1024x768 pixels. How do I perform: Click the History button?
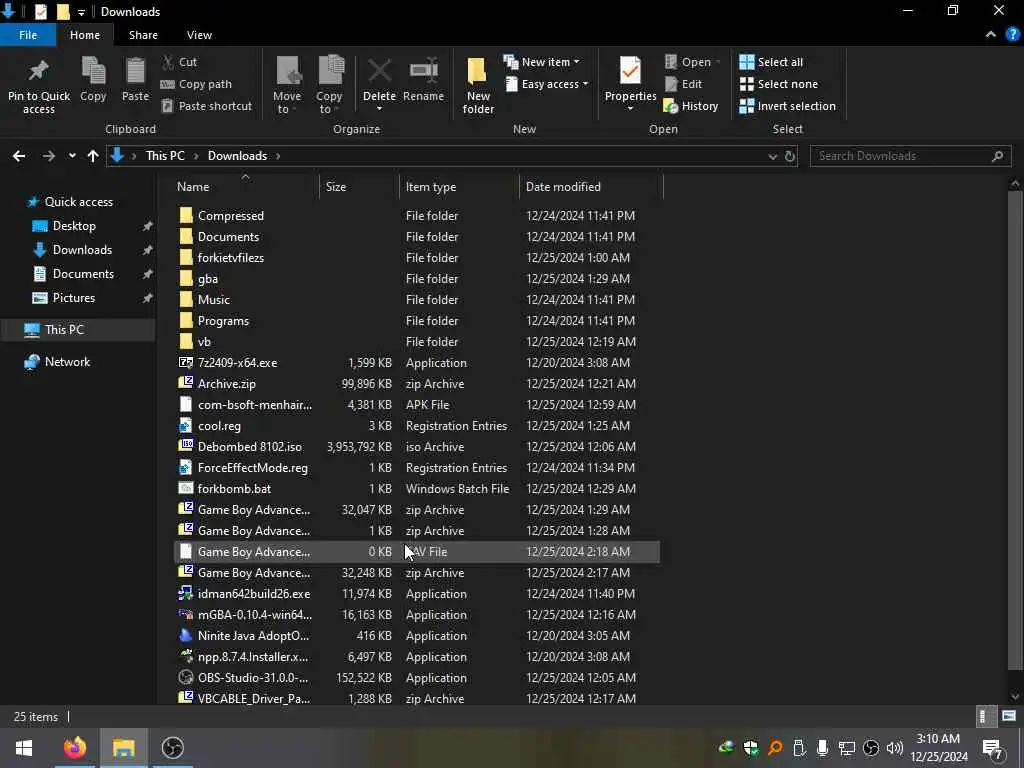coord(691,106)
